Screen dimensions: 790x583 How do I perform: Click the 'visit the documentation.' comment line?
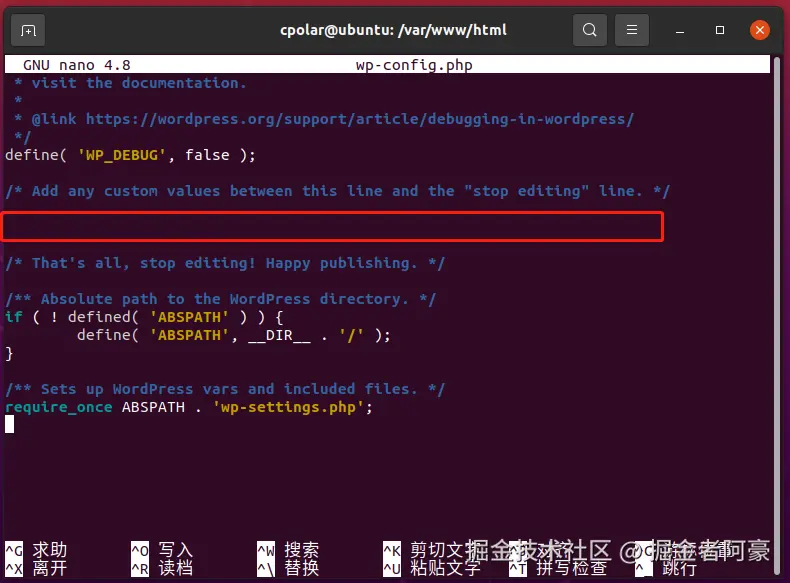pos(130,83)
